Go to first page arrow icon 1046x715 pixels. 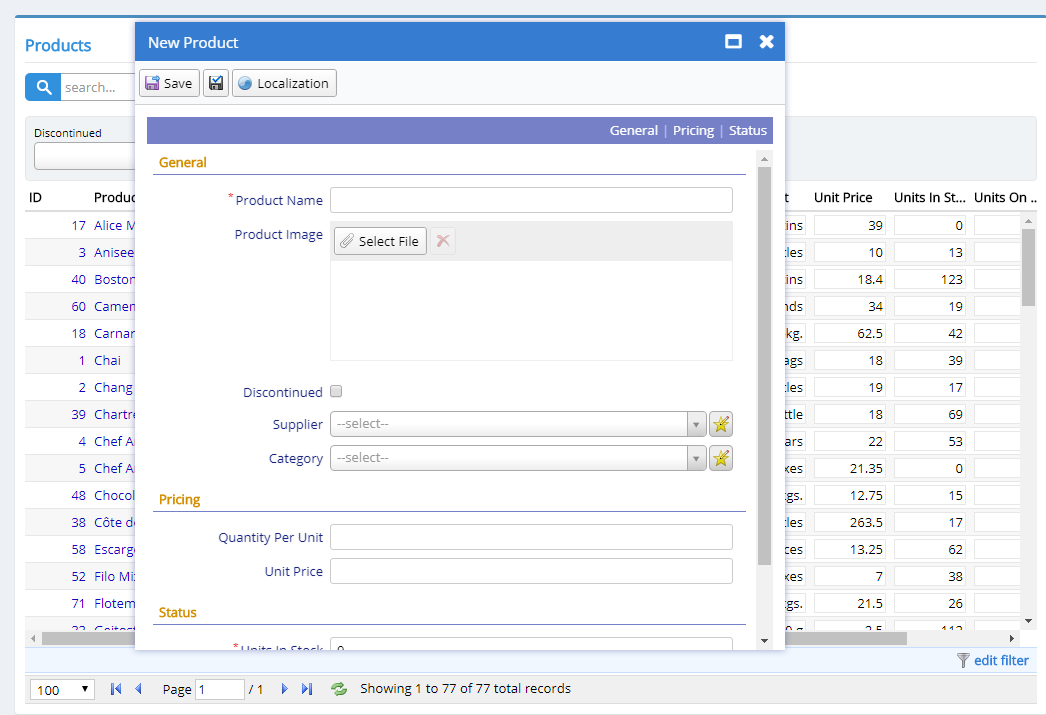[116, 689]
